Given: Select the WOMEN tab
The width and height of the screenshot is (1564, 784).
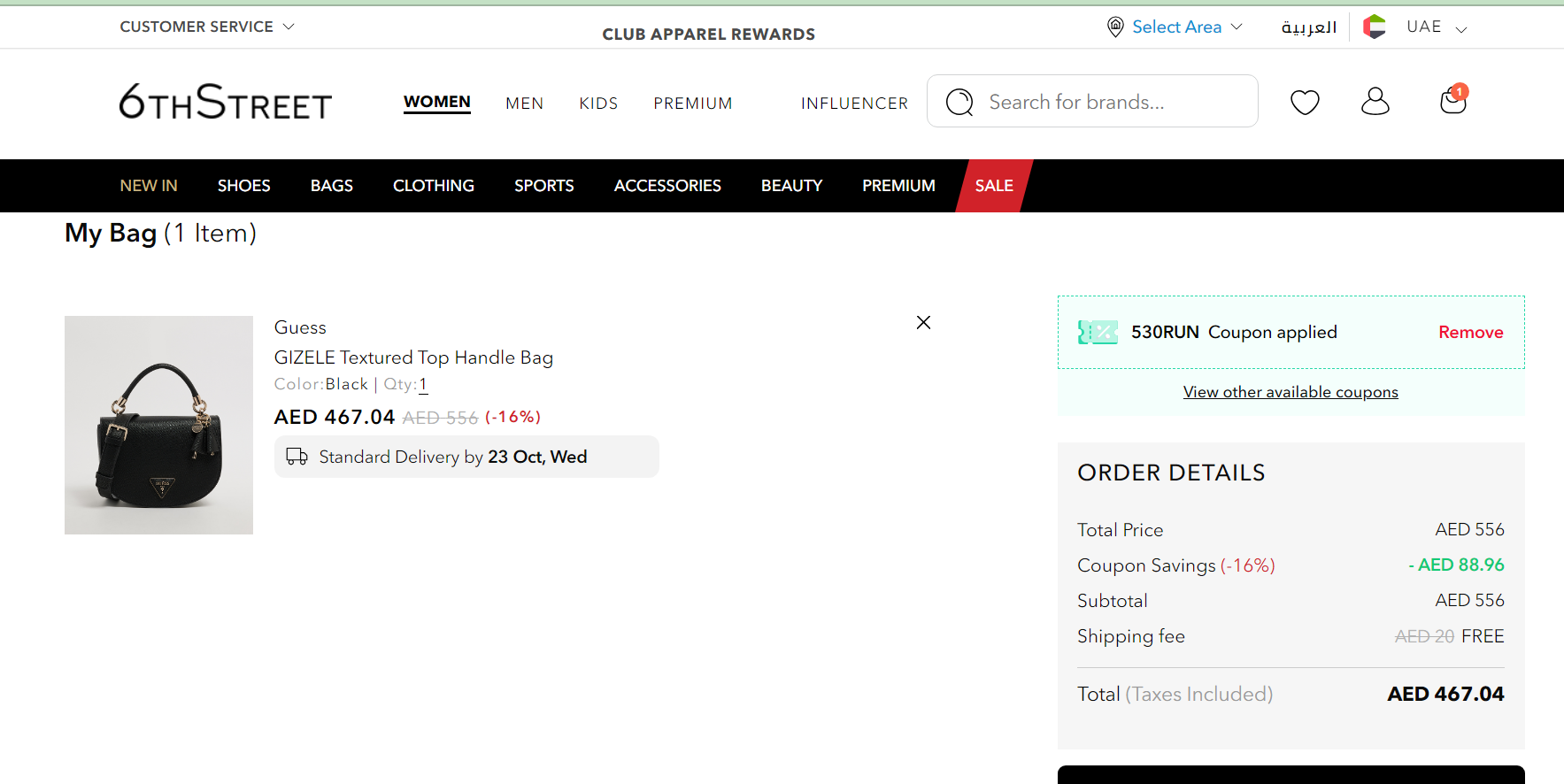Looking at the screenshot, I should click(437, 102).
